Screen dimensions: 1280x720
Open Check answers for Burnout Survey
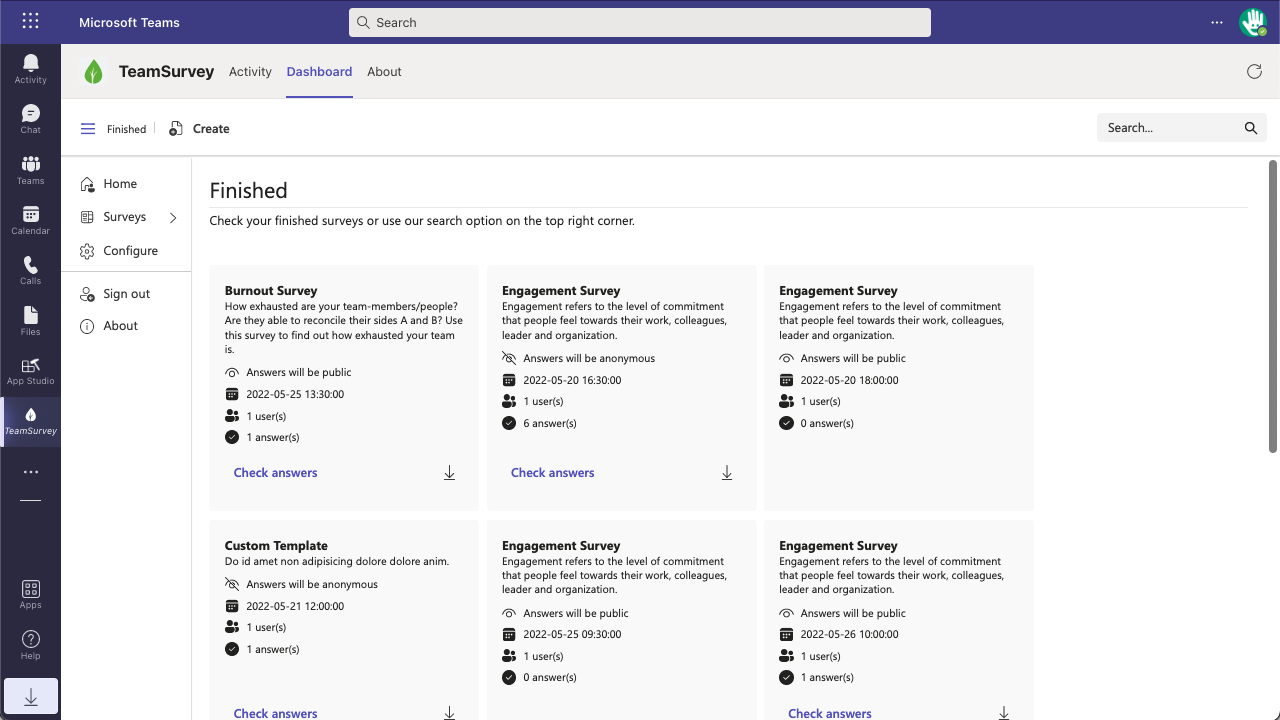(x=275, y=473)
